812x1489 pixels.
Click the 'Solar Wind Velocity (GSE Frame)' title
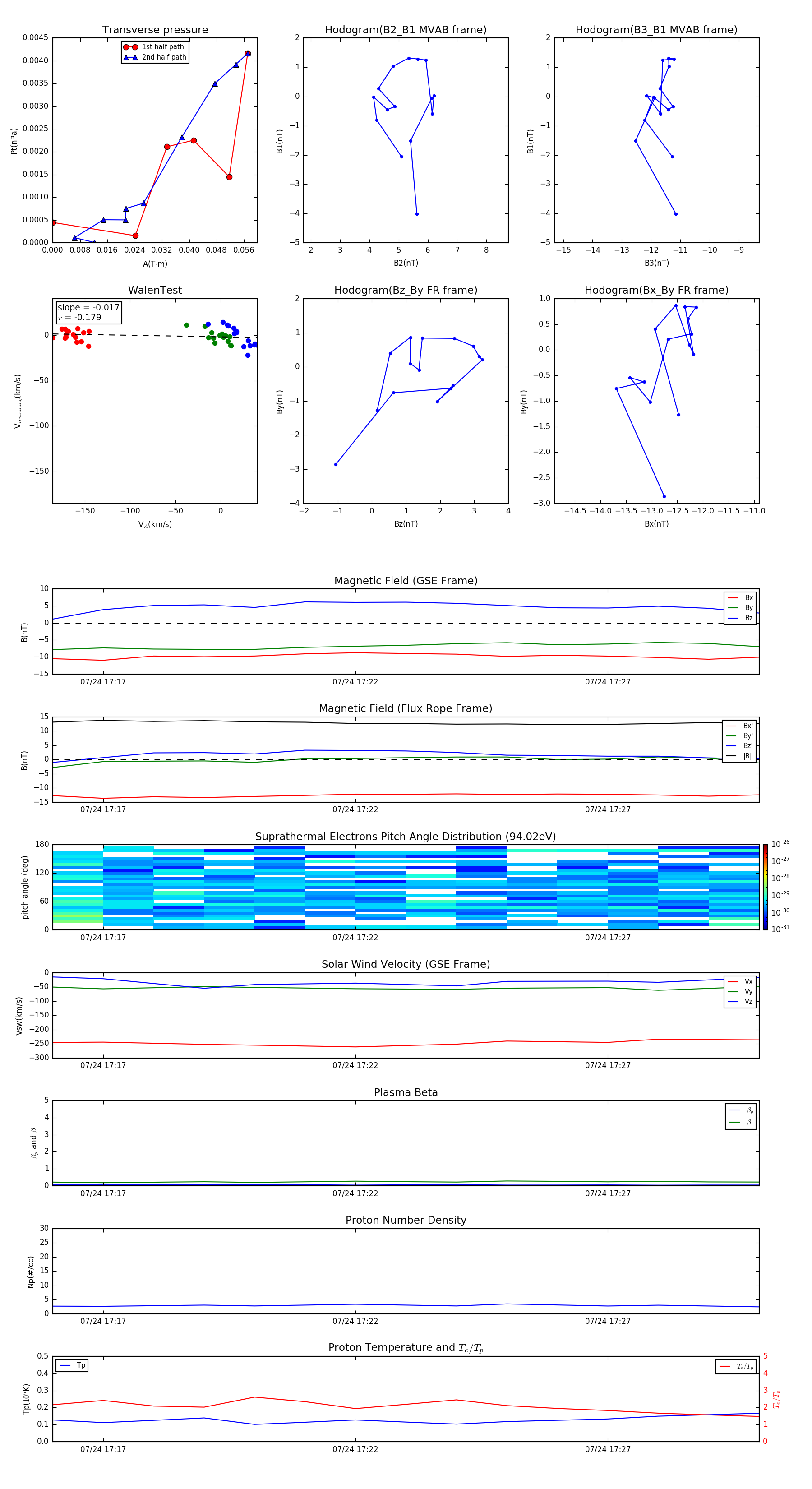pos(406,965)
